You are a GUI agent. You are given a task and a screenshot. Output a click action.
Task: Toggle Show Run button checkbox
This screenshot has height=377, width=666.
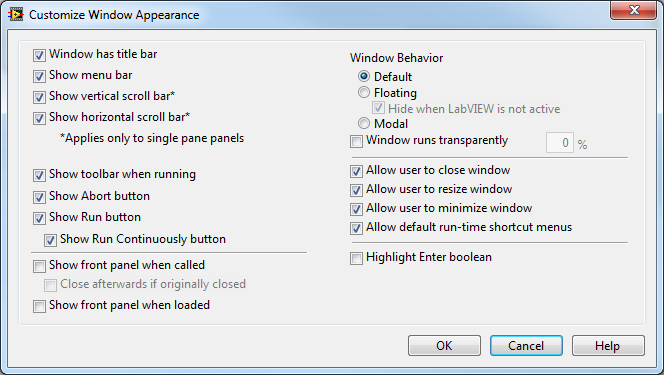coord(40,218)
